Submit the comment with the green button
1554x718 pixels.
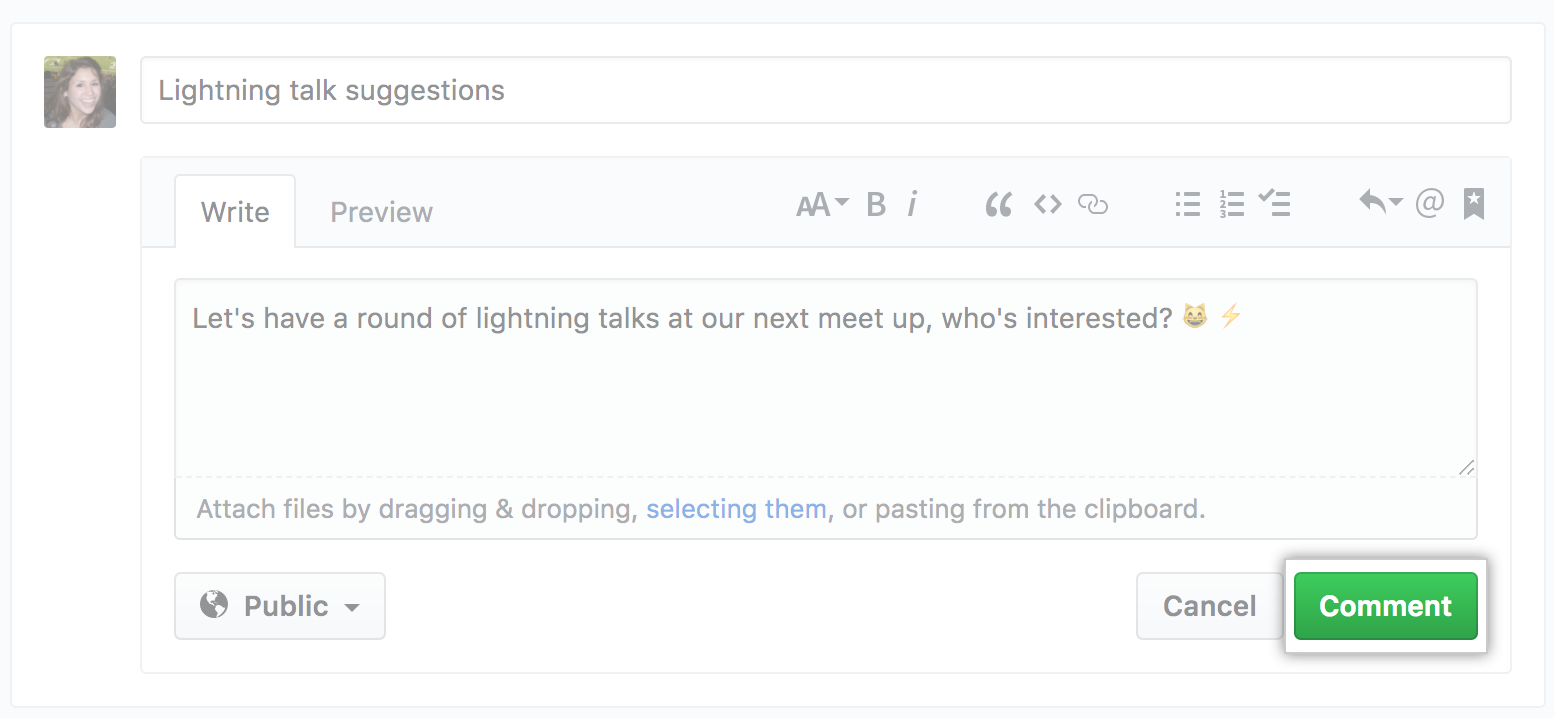pos(1385,606)
